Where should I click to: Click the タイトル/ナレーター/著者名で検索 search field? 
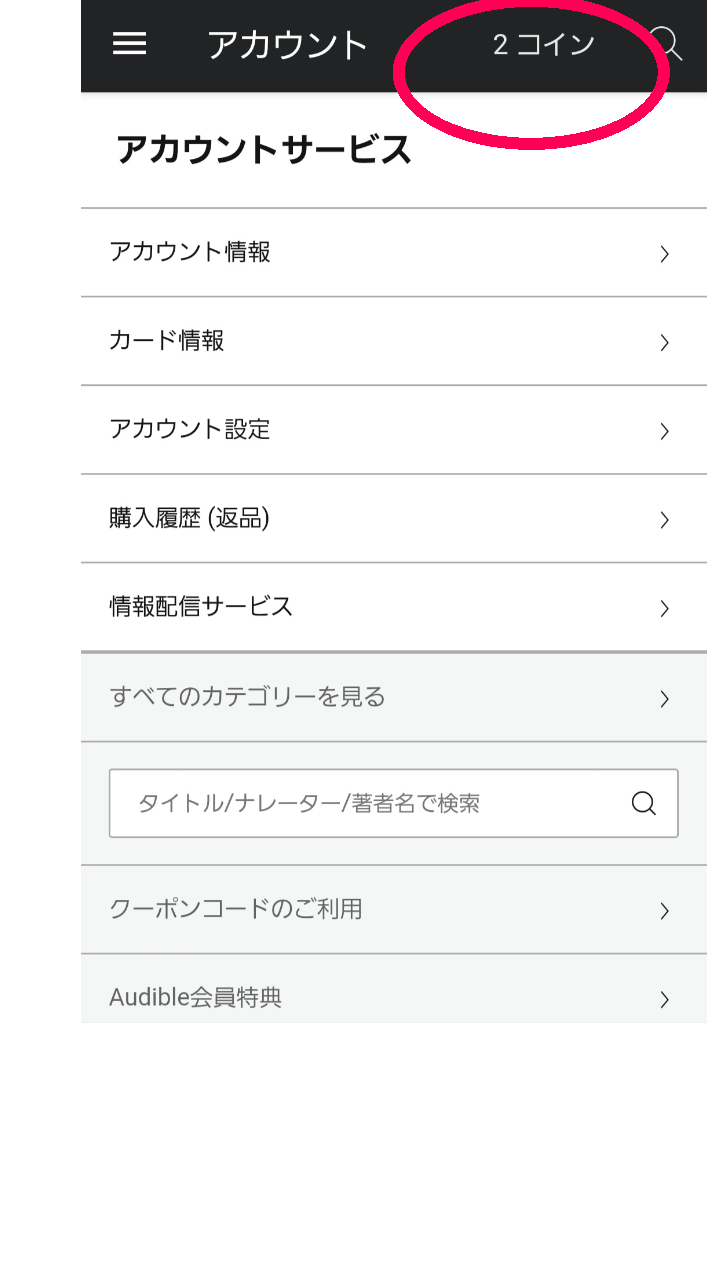[x=370, y=803]
